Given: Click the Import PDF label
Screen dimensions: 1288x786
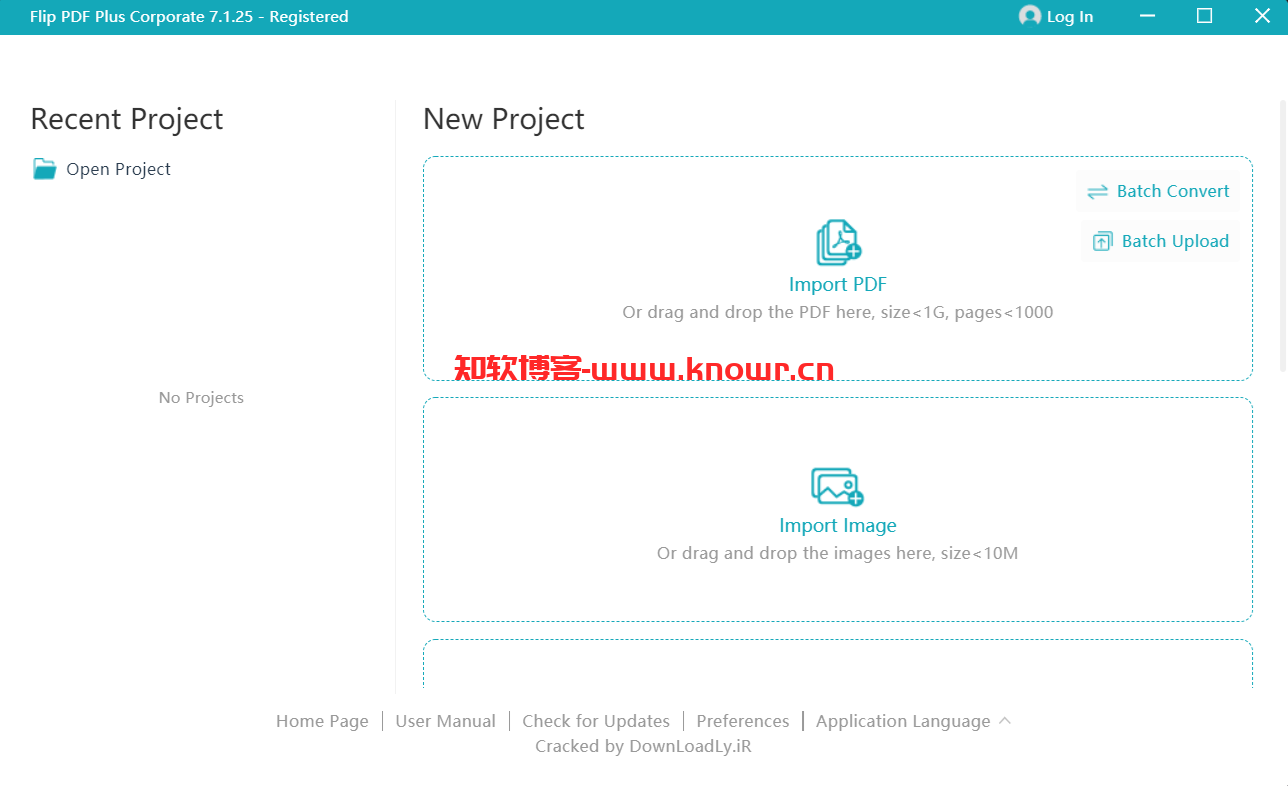Looking at the screenshot, I should click(838, 284).
